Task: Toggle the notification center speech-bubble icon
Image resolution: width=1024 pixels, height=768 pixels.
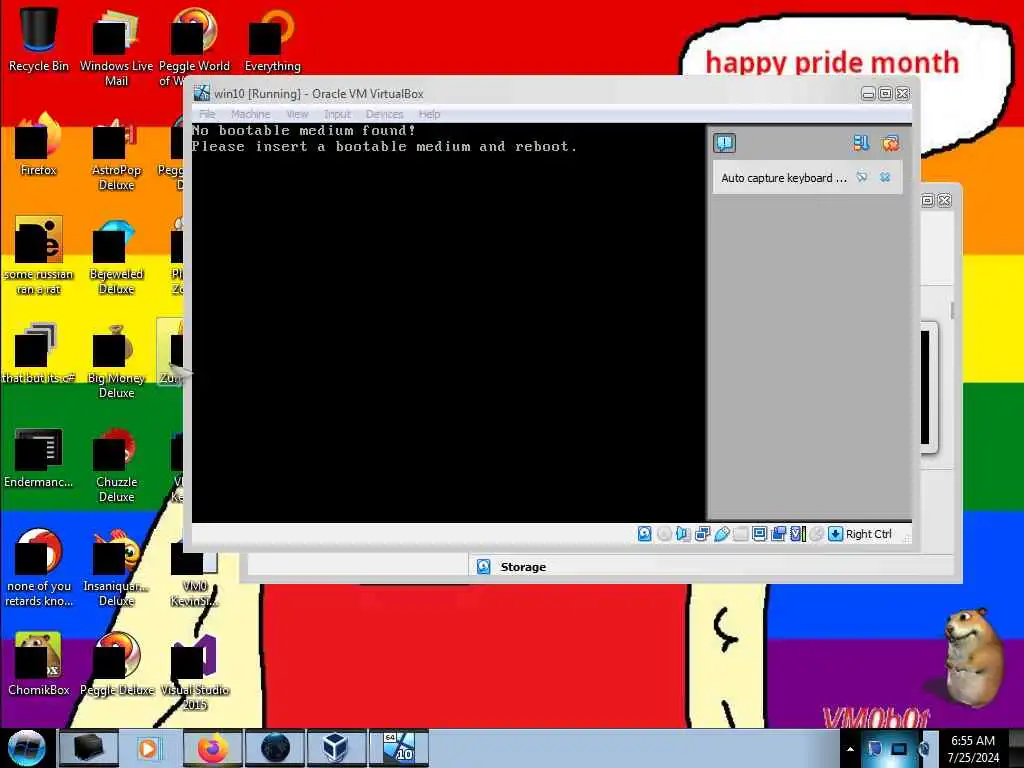Action: [724, 143]
